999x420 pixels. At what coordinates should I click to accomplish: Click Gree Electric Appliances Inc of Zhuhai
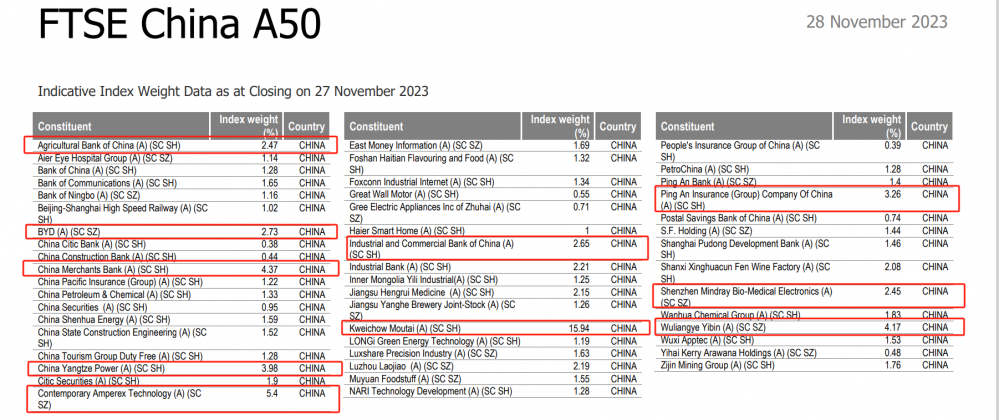[435, 213]
